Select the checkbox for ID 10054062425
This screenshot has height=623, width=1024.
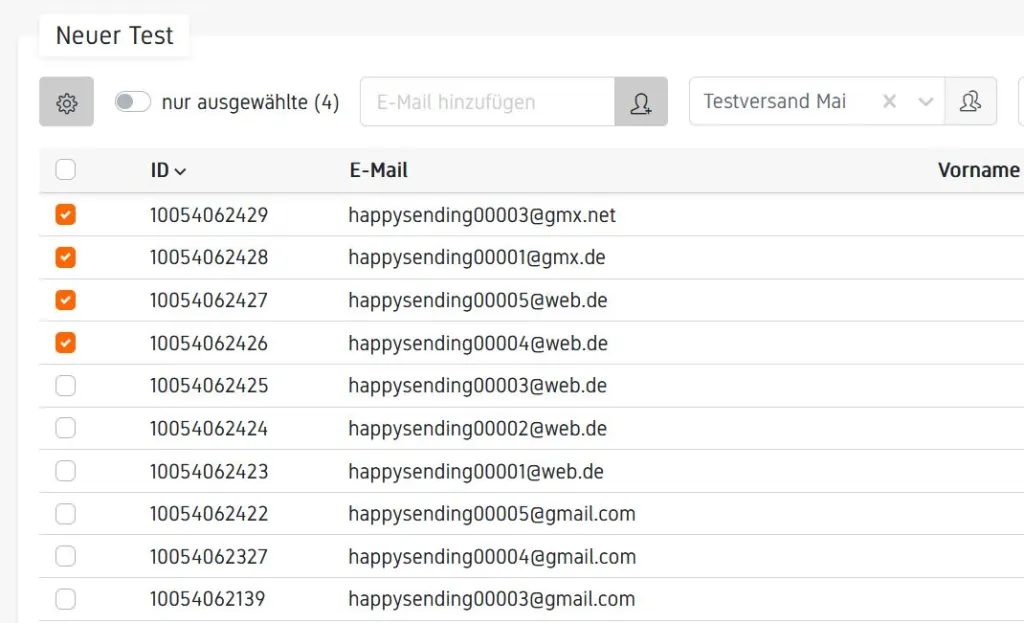point(65,386)
